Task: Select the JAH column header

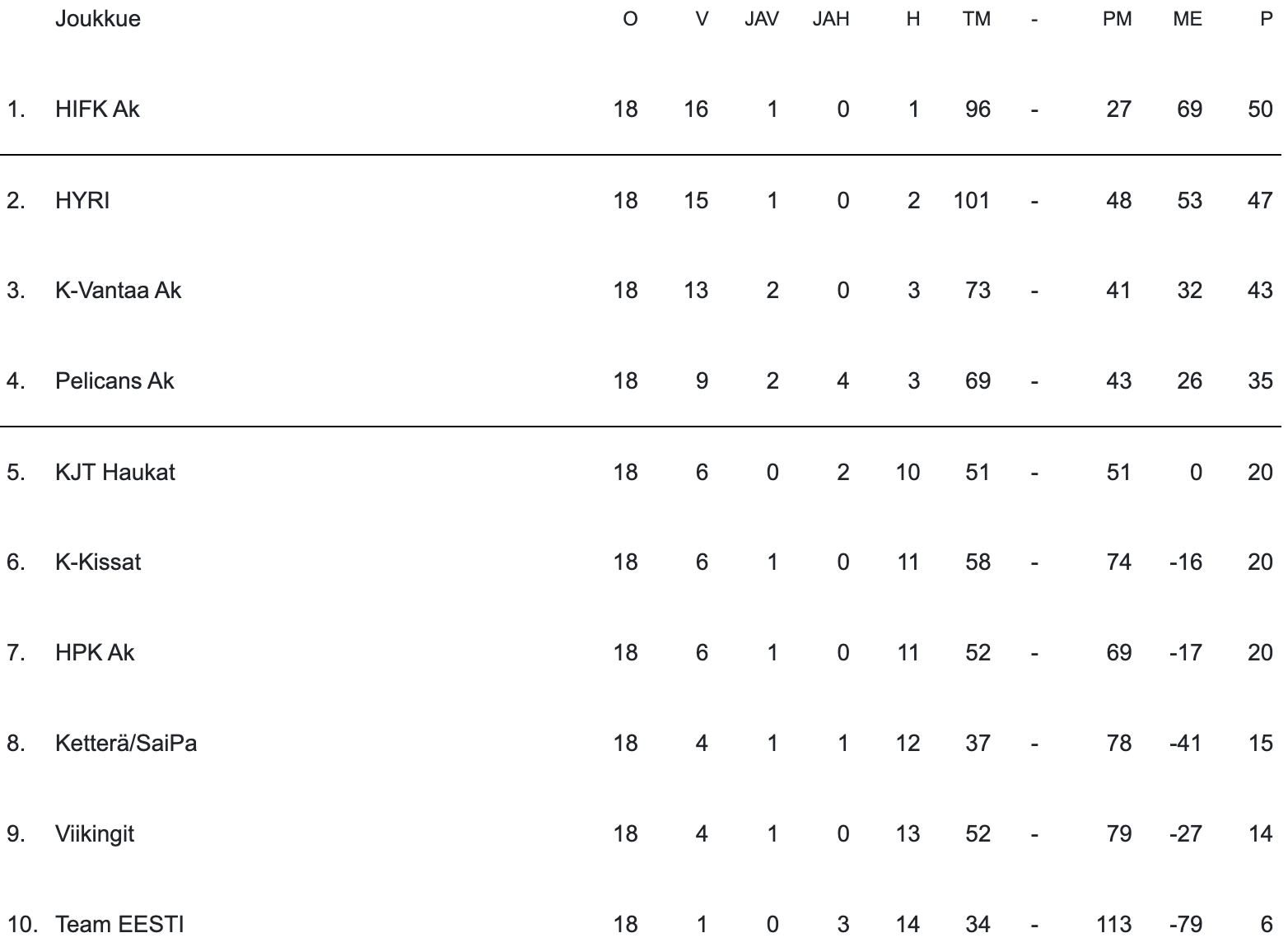Action: [831, 19]
